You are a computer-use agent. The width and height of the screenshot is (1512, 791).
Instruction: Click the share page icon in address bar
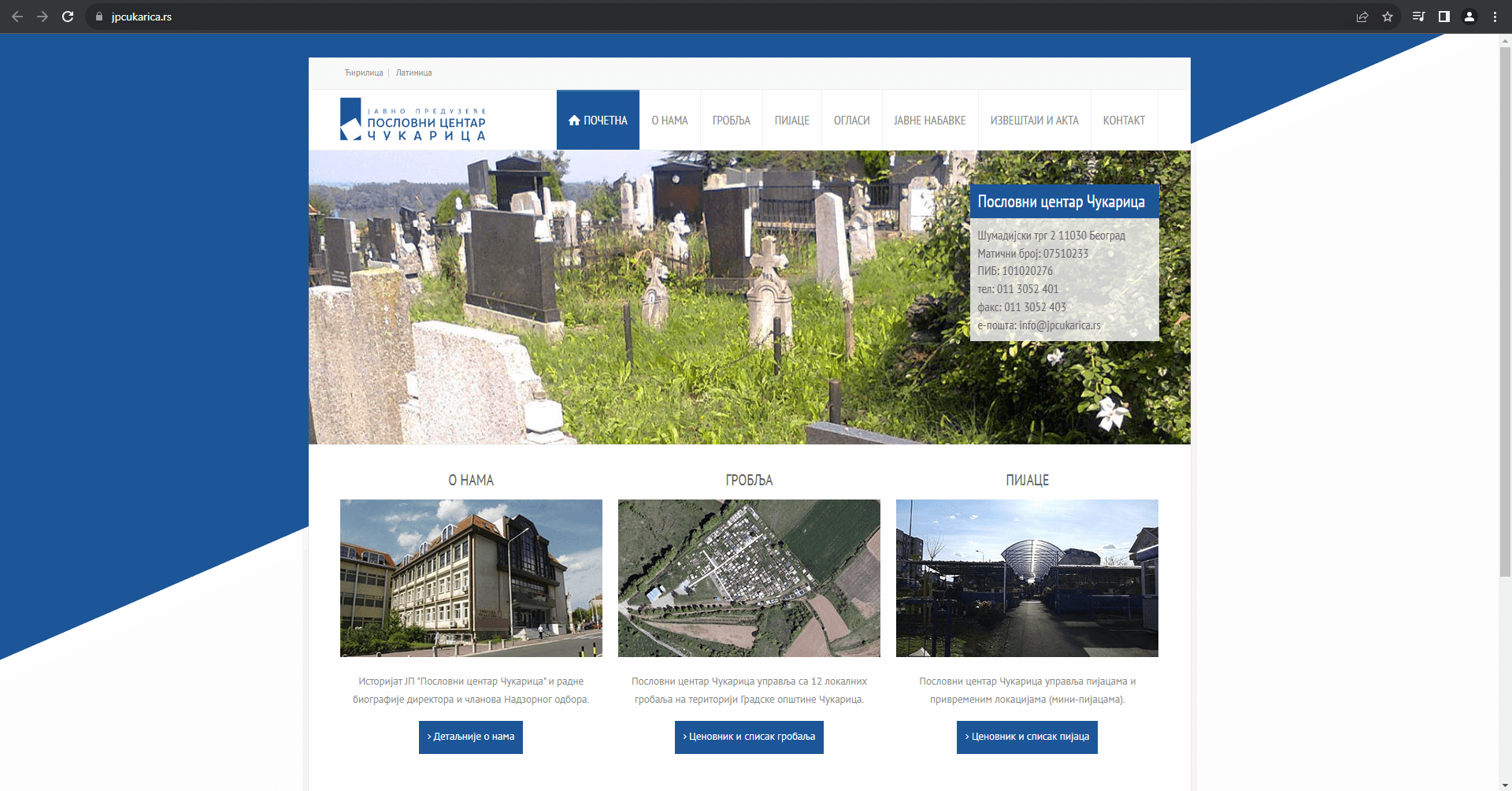pyautogui.click(x=1362, y=17)
